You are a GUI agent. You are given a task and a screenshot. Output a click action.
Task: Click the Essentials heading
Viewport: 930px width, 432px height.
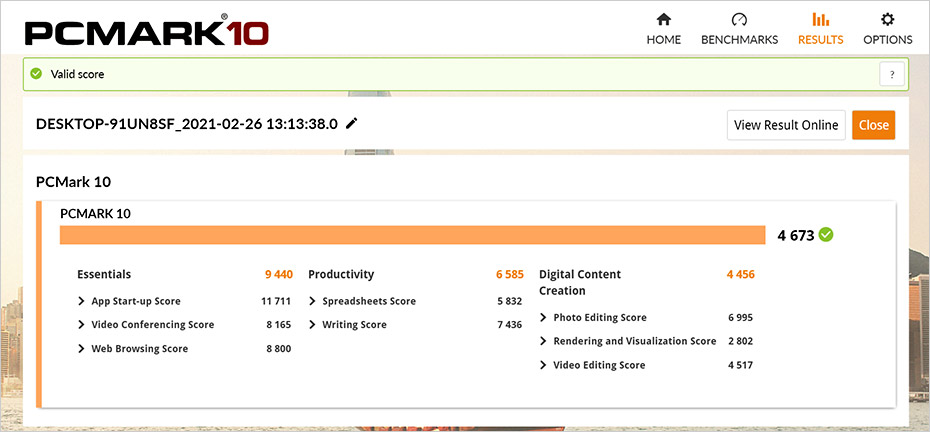click(x=104, y=274)
